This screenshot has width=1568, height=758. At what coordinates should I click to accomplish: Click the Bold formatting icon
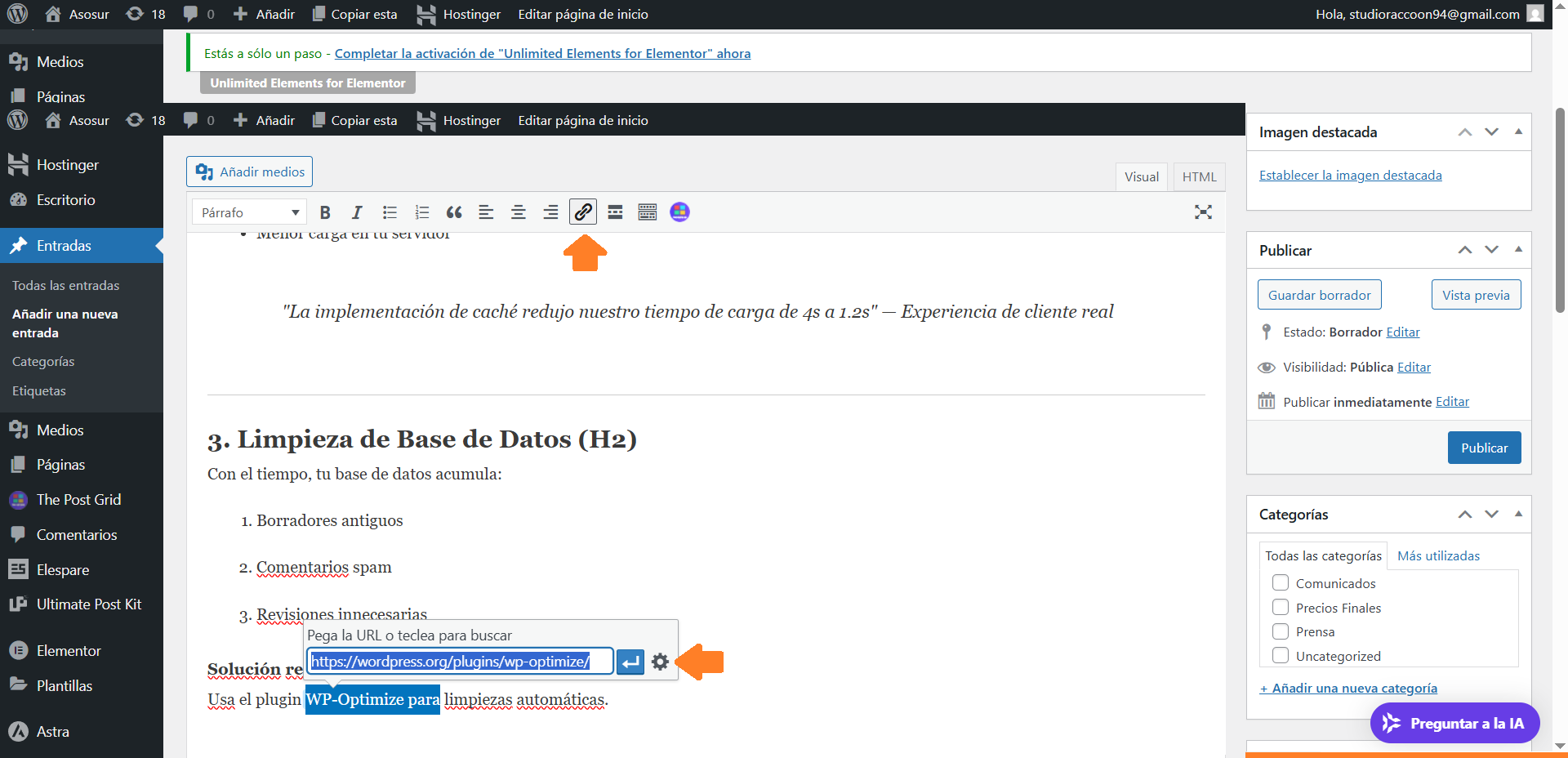point(325,212)
